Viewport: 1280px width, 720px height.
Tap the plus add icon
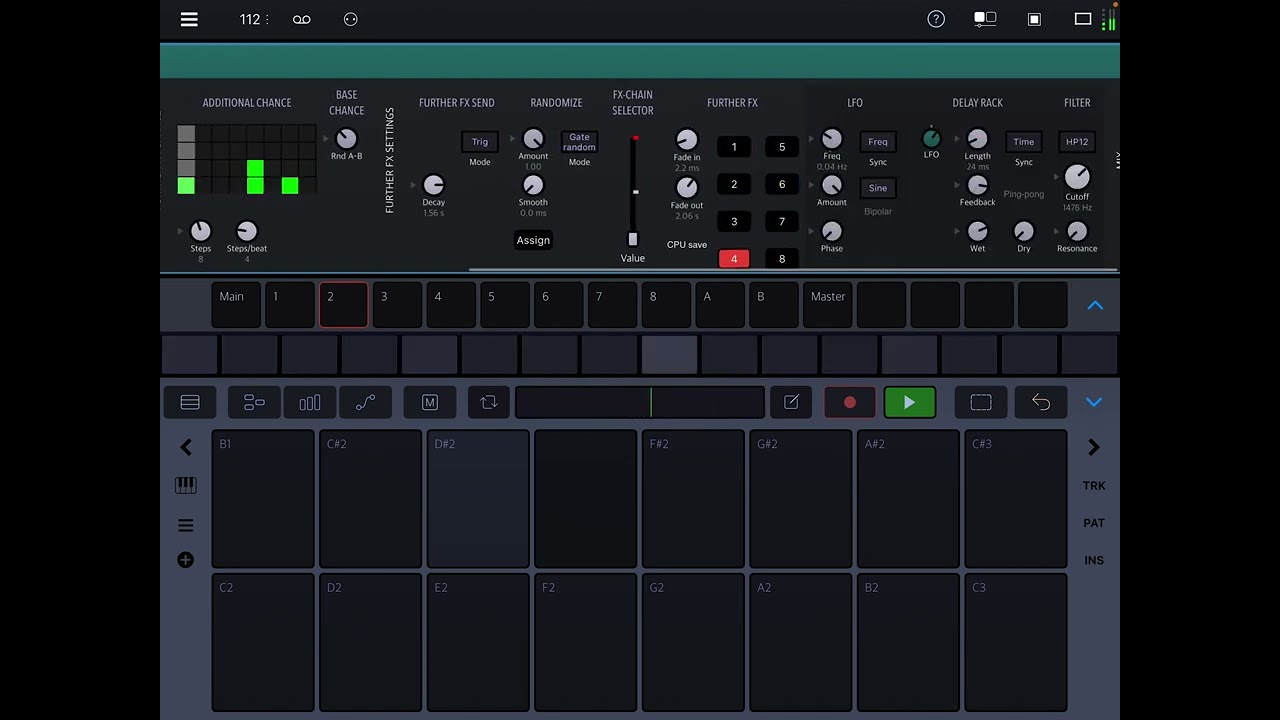click(186, 560)
